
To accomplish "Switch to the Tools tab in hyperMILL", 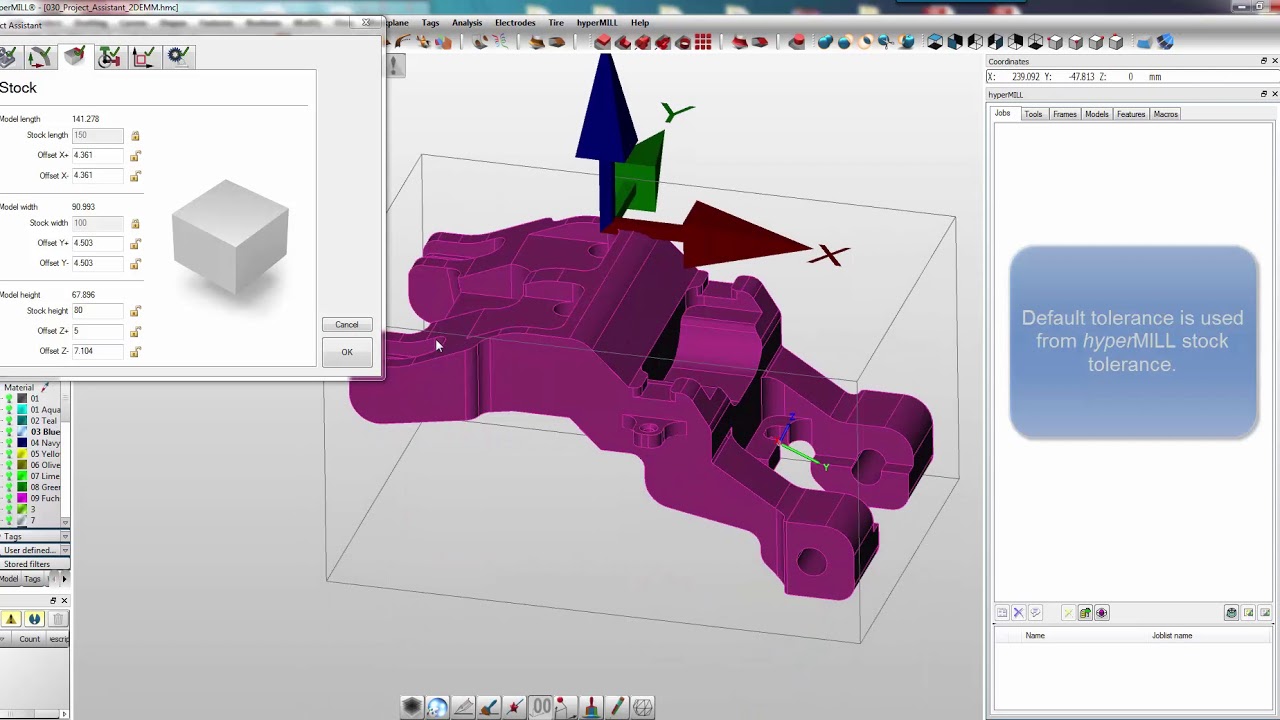I will (x=1033, y=114).
